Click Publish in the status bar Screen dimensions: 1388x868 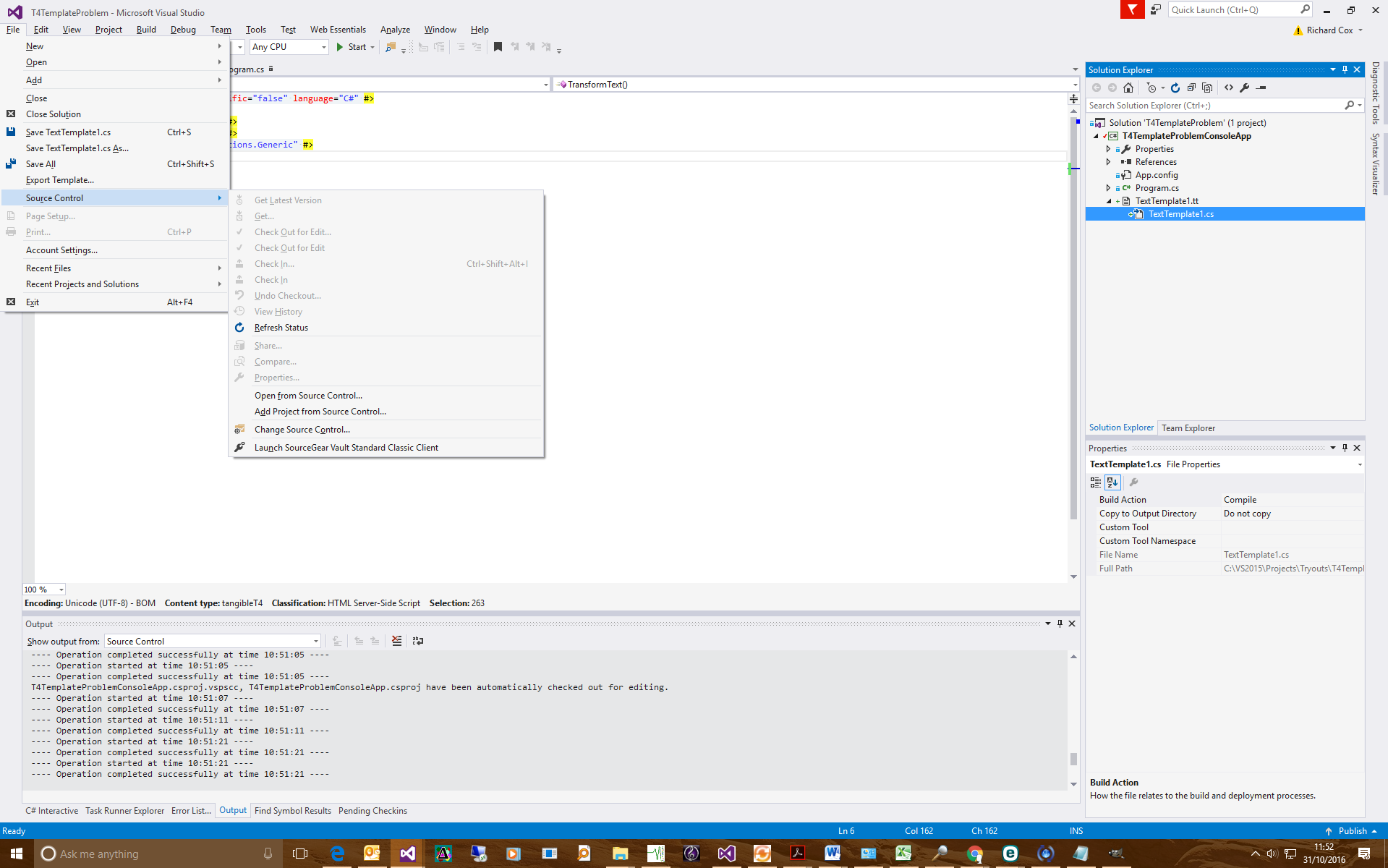[1351, 831]
